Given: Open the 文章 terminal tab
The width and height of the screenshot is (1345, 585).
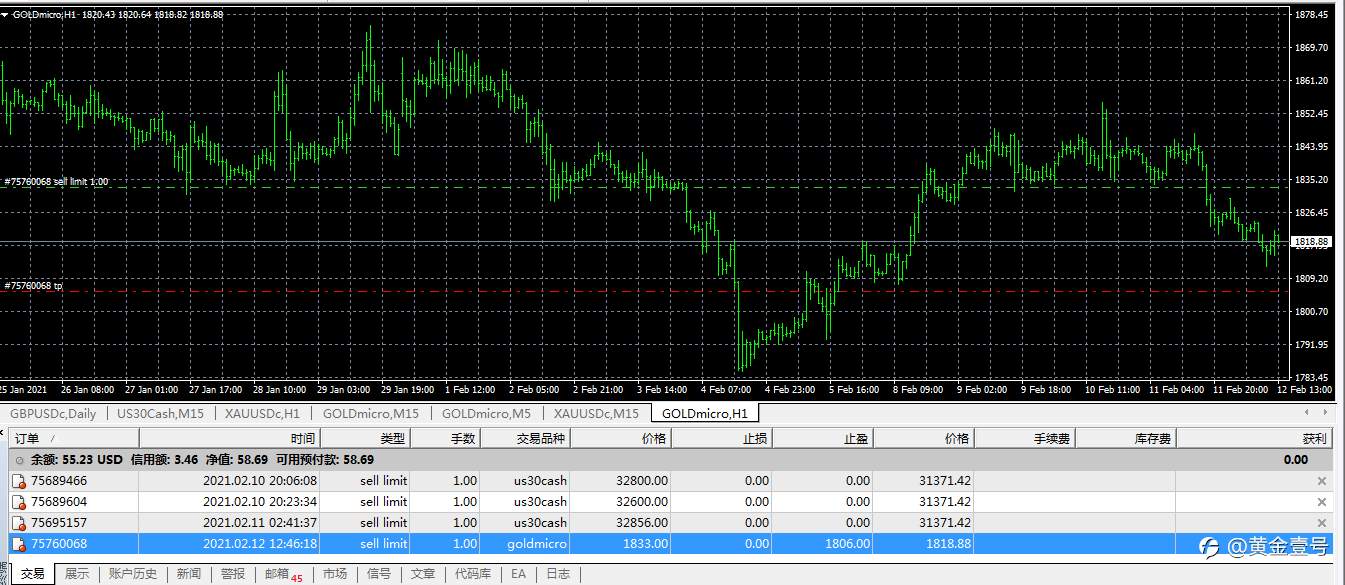Looking at the screenshot, I should point(423,574).
